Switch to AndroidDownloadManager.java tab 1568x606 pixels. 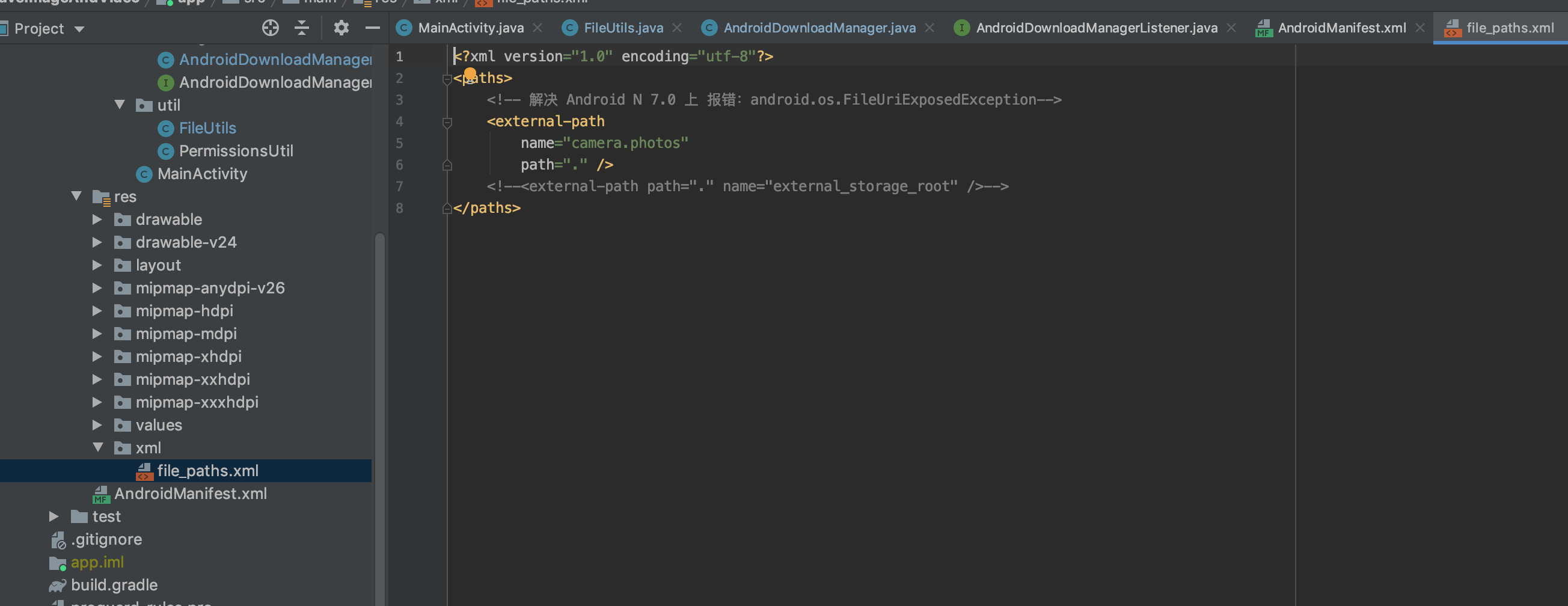pyautogui.click(x=819, y=28)
